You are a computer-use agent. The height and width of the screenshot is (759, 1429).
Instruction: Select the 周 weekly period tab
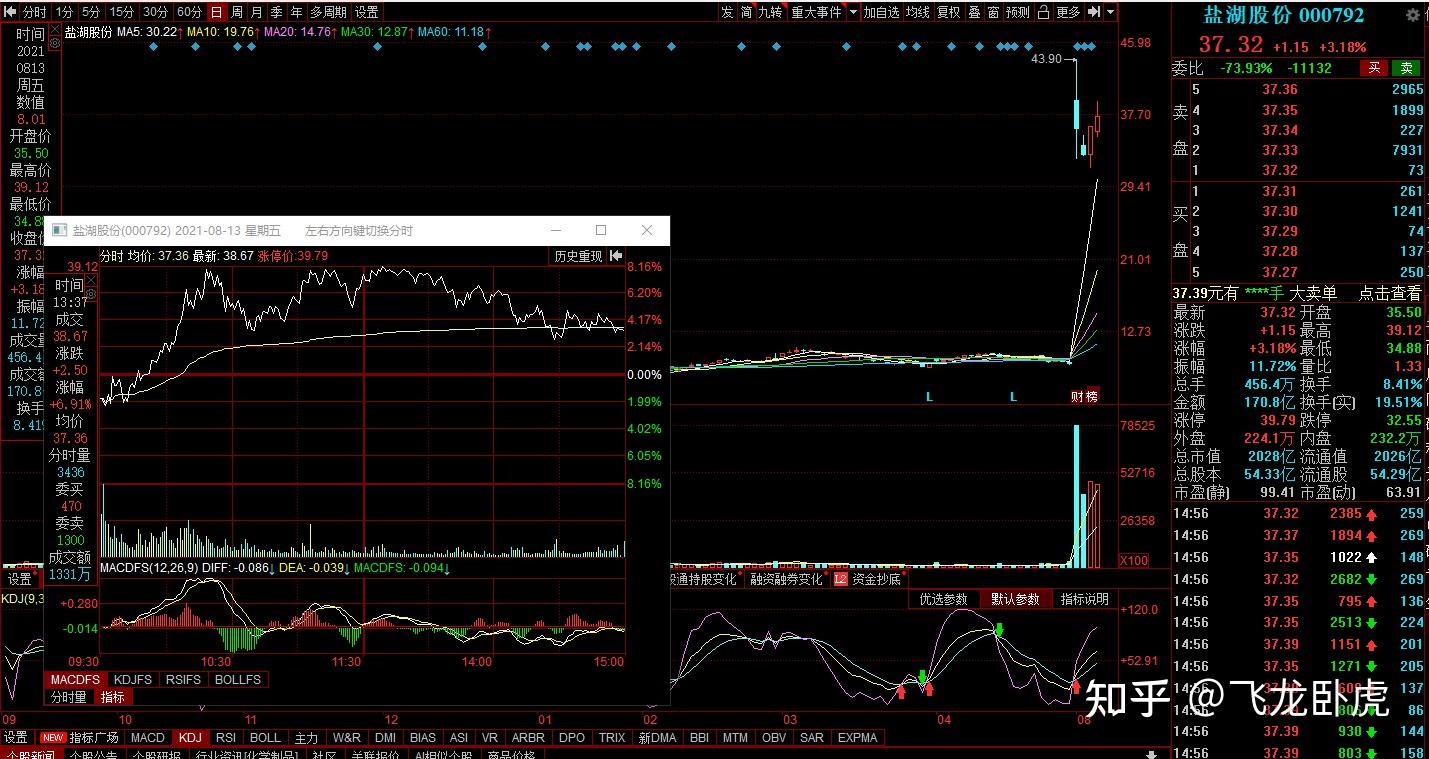pos(237,12)
